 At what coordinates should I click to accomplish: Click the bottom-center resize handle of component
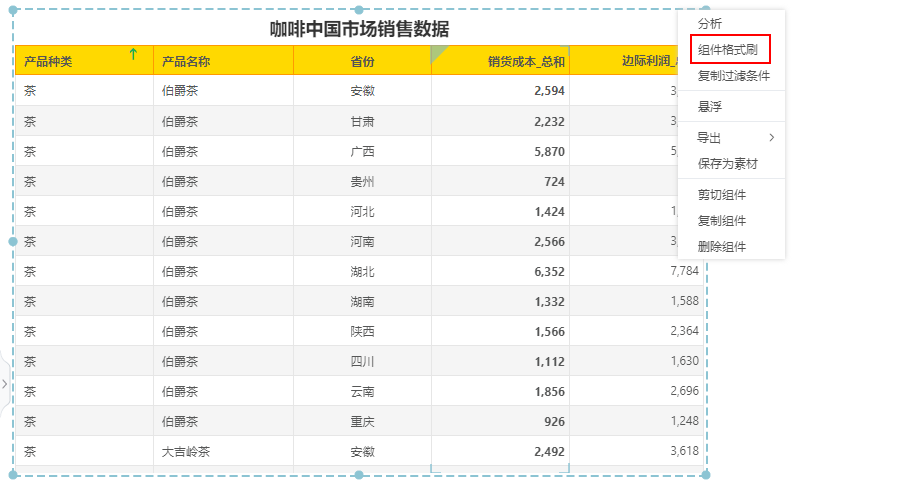pyautogui.click(x=360, y=474)
